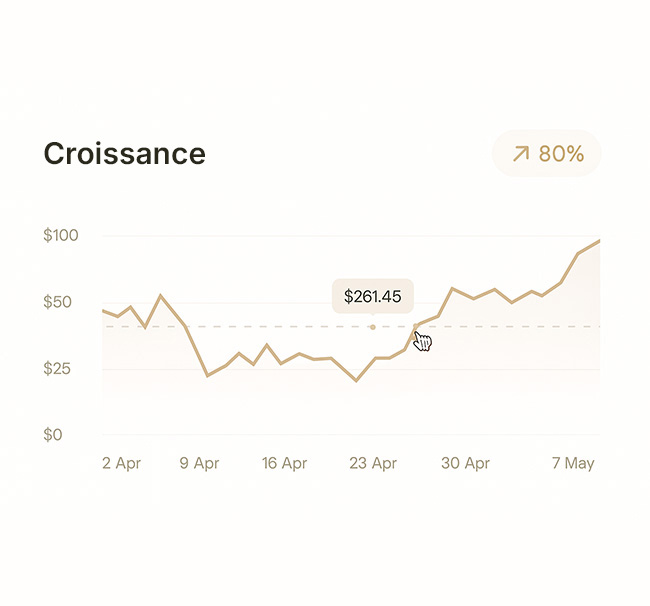Click the chart line's final peak at far right
This screenshot has width=650, height=606.
tap(598, 241)
